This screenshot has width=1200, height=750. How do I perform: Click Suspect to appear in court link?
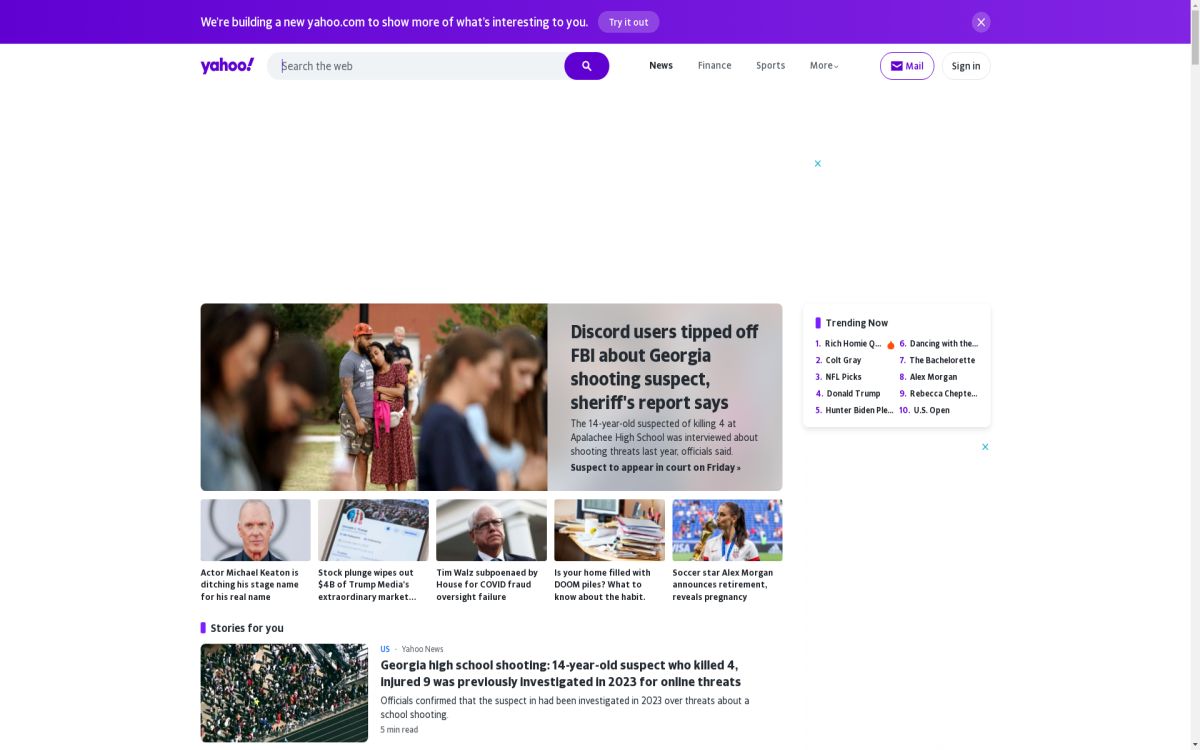tap(655, 467)
